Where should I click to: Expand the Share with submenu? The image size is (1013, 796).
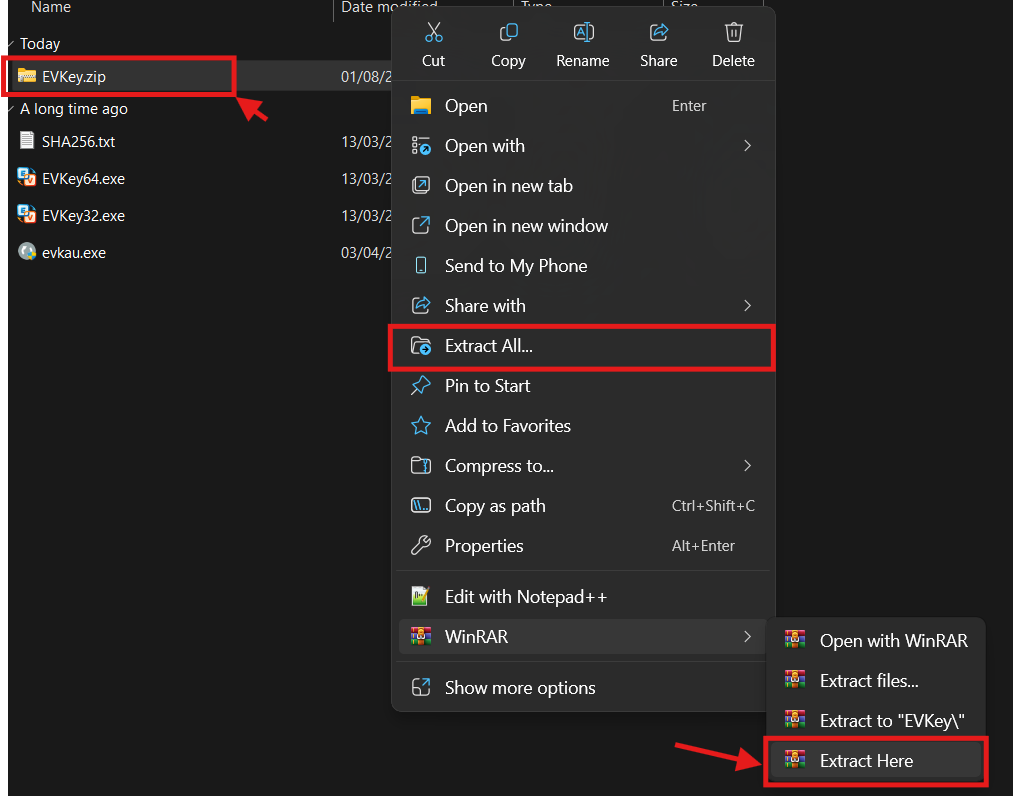tap(747, 306)
